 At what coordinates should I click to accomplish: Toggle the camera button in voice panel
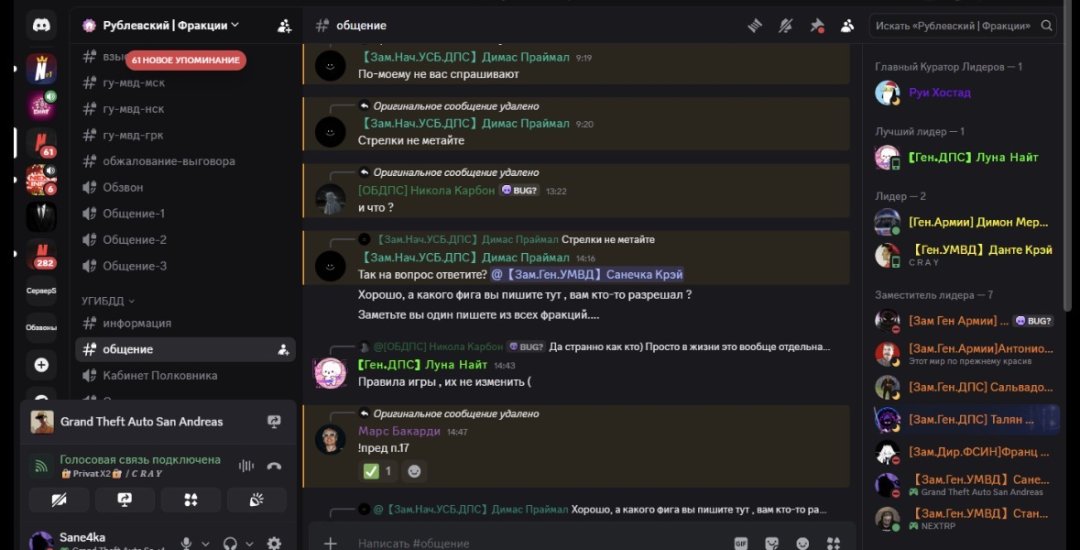point(59,500)
